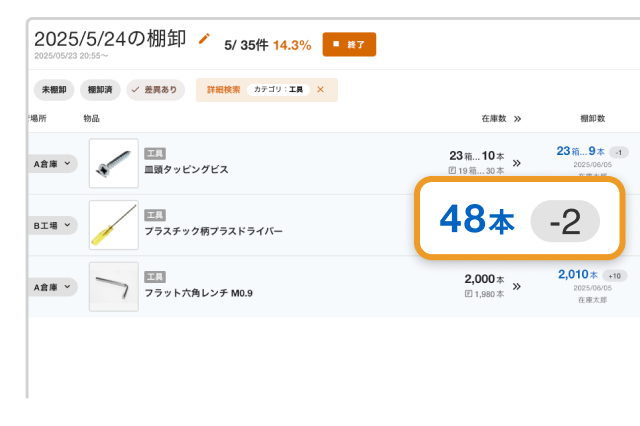Expand the B工場 location dropdown
This screenshot has width=640, height=426.
point(53,226)
